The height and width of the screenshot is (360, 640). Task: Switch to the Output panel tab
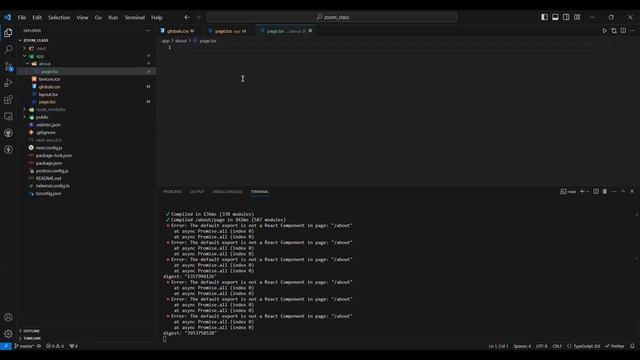(197, 191)
